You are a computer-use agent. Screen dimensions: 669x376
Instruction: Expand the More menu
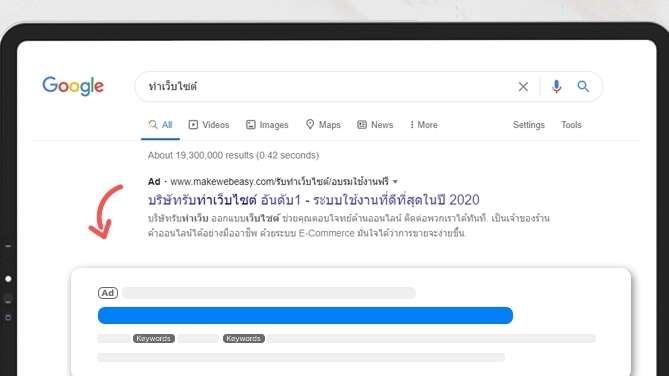pos(424,125)
